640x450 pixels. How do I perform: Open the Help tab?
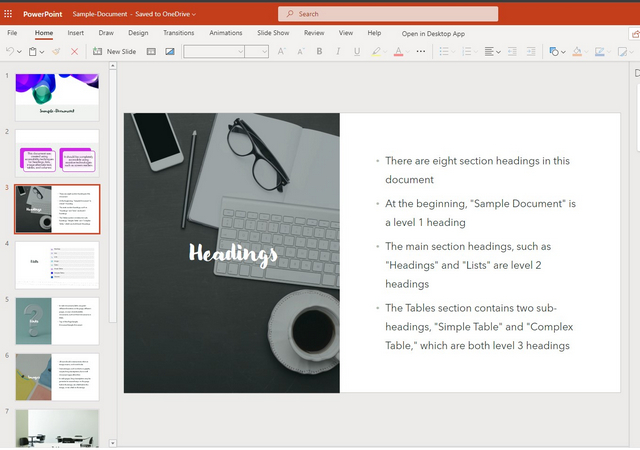tap(374, 33)
